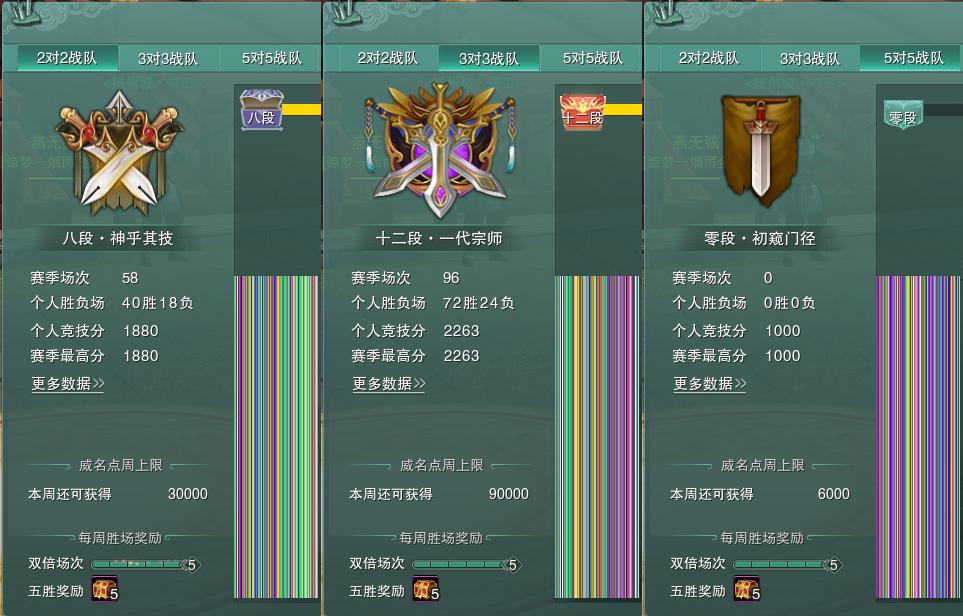
Task: Click the 八段·神乎其技 rank title banner
Action: (x=118, y=238)
